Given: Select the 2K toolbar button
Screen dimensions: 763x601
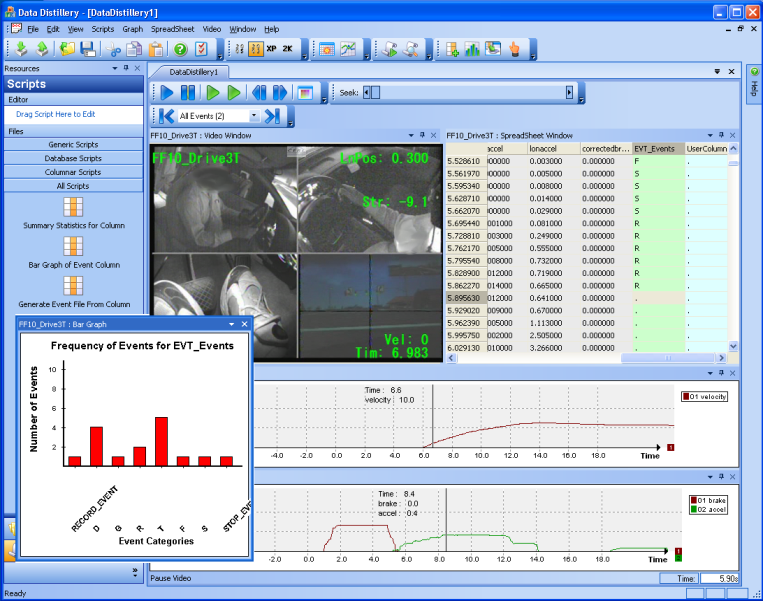Looking at the screenshot, I should 288,49.
